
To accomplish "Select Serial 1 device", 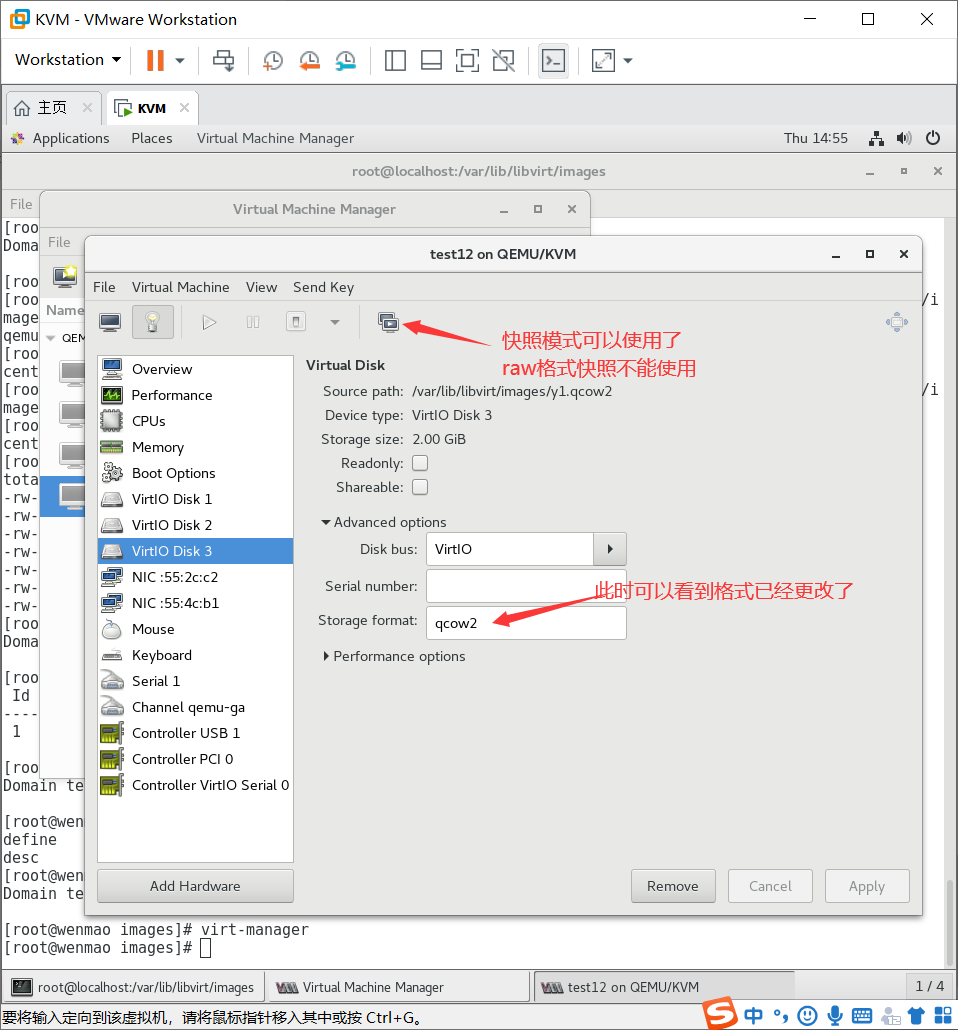I will [195, 681].
